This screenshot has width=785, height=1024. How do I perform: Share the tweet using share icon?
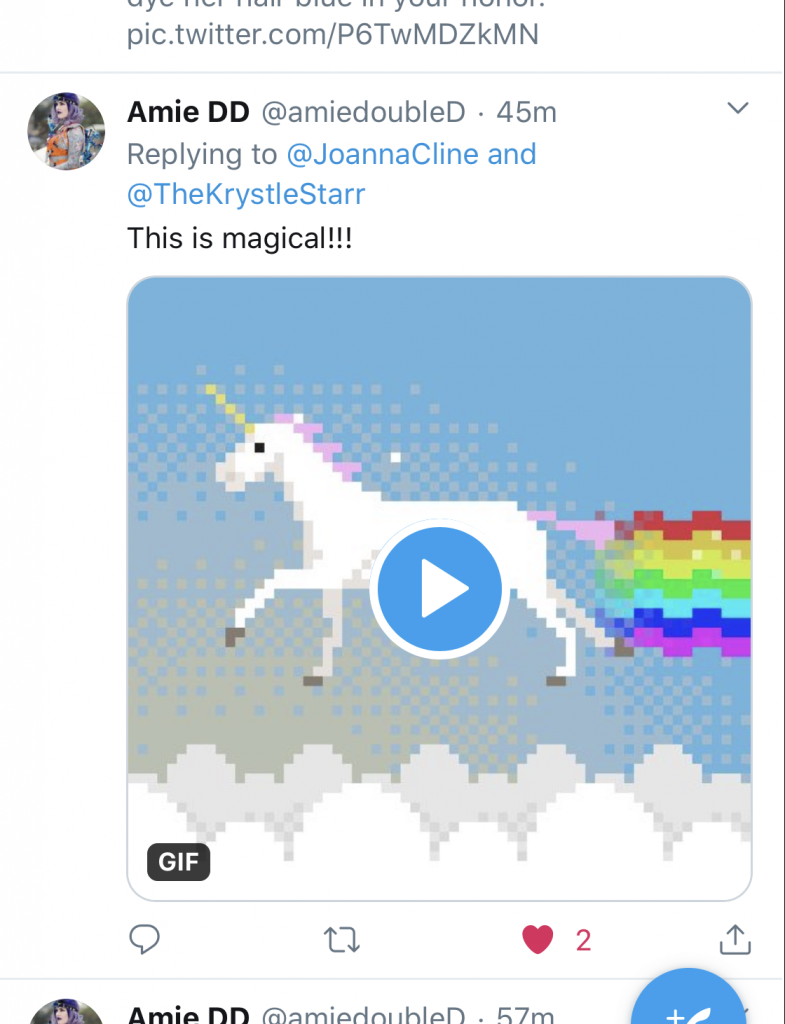coord(735,939)
